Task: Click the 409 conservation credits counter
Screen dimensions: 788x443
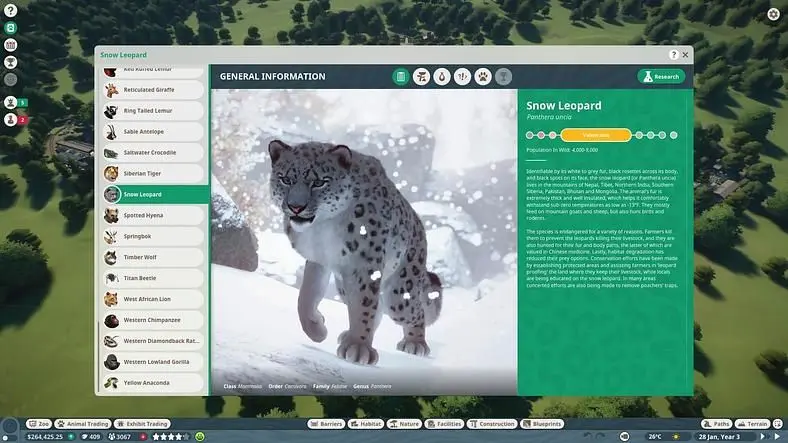Action: (x=91, y=437)
